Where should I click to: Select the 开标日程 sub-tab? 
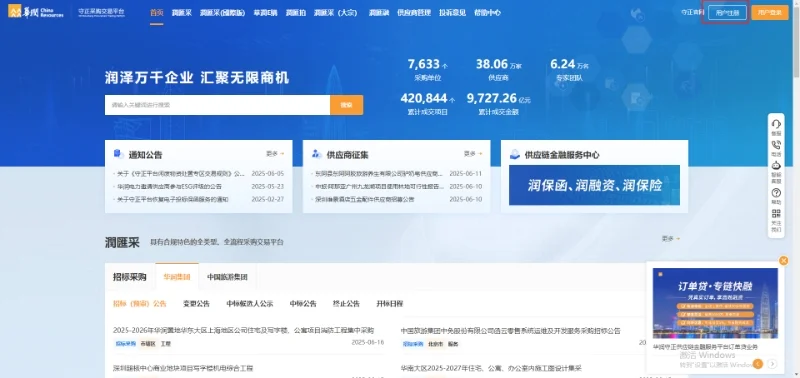tap(390, 304)
